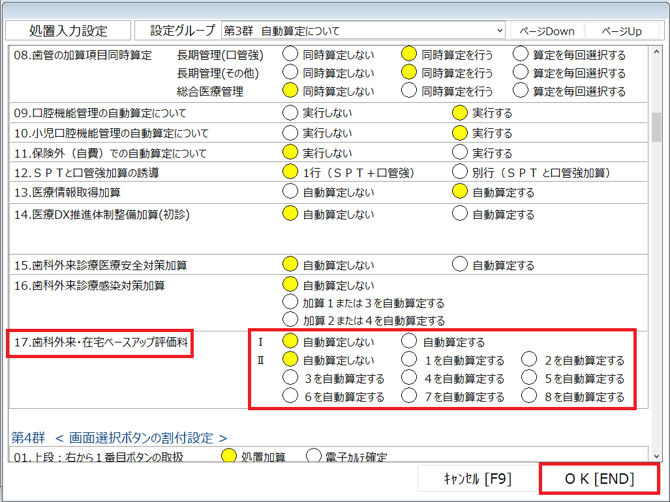Screen dimensions: 670x502
Task: Select 加算2または4を自動算定する option
Action: [x=291, y=321]
